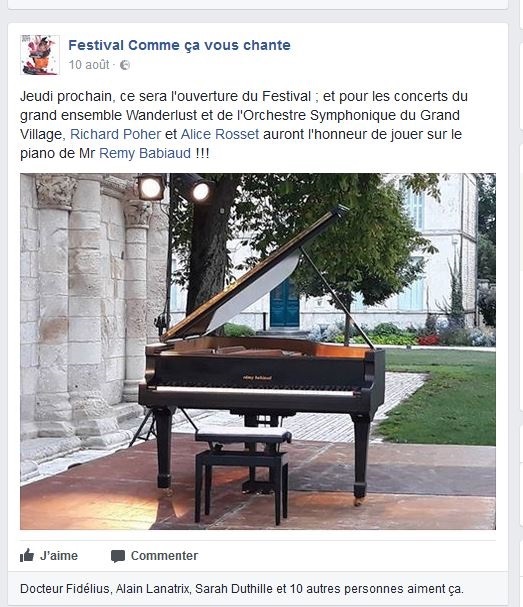Image resolution: width=523 pixels, height=607 pixels.
Task: Open the Festival page profile picture
Action: (x=40, y=55)
